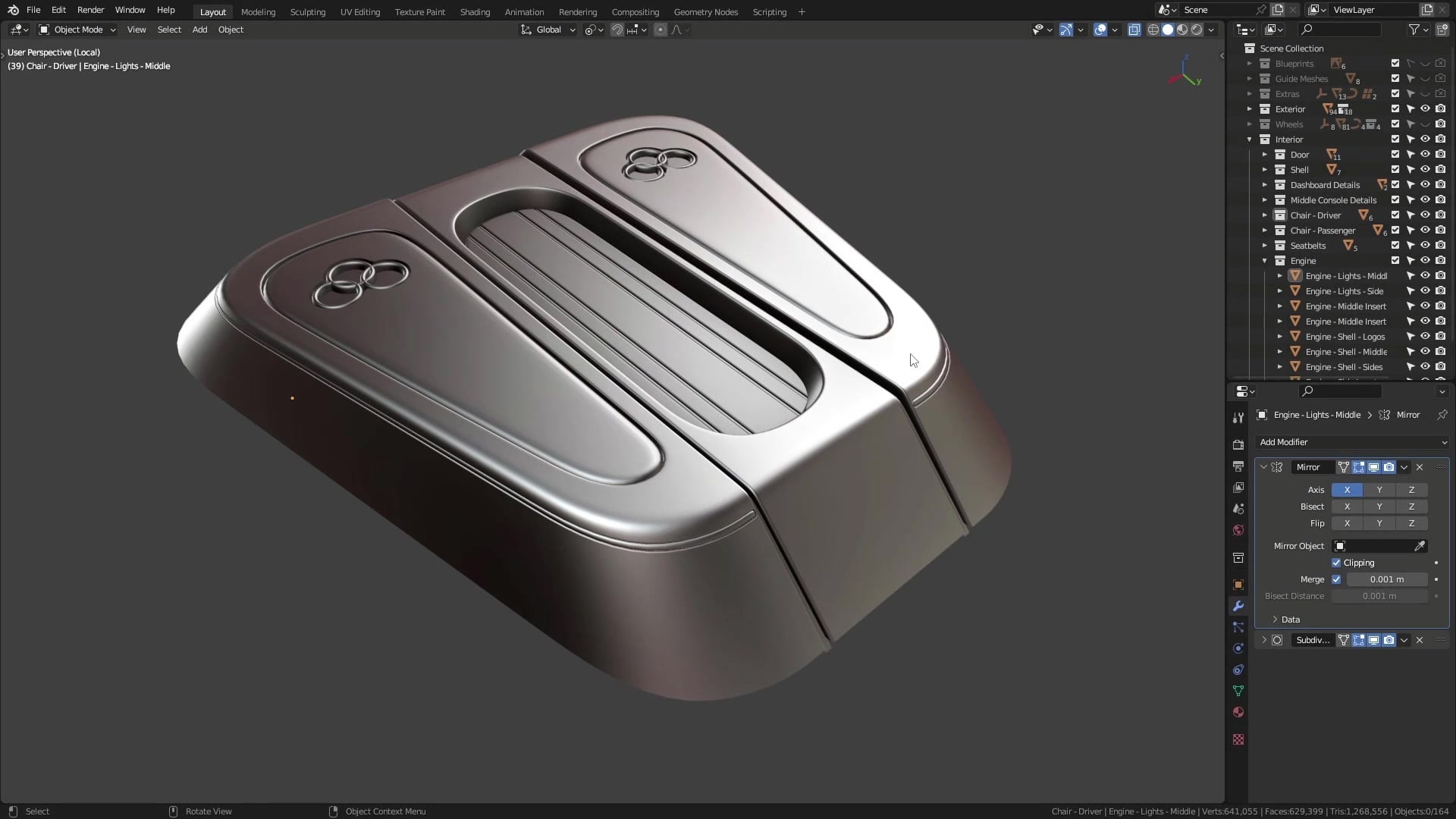This screenshot has width=1456, height=819.
Task: Switch to the Shading workspace tab
Action: point(475,11)
